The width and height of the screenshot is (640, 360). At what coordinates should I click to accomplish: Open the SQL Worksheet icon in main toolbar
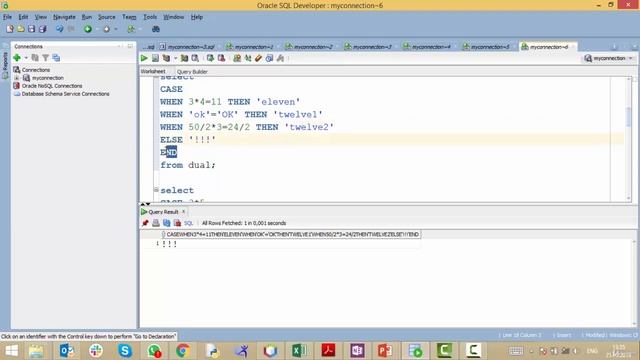(131, 29)
